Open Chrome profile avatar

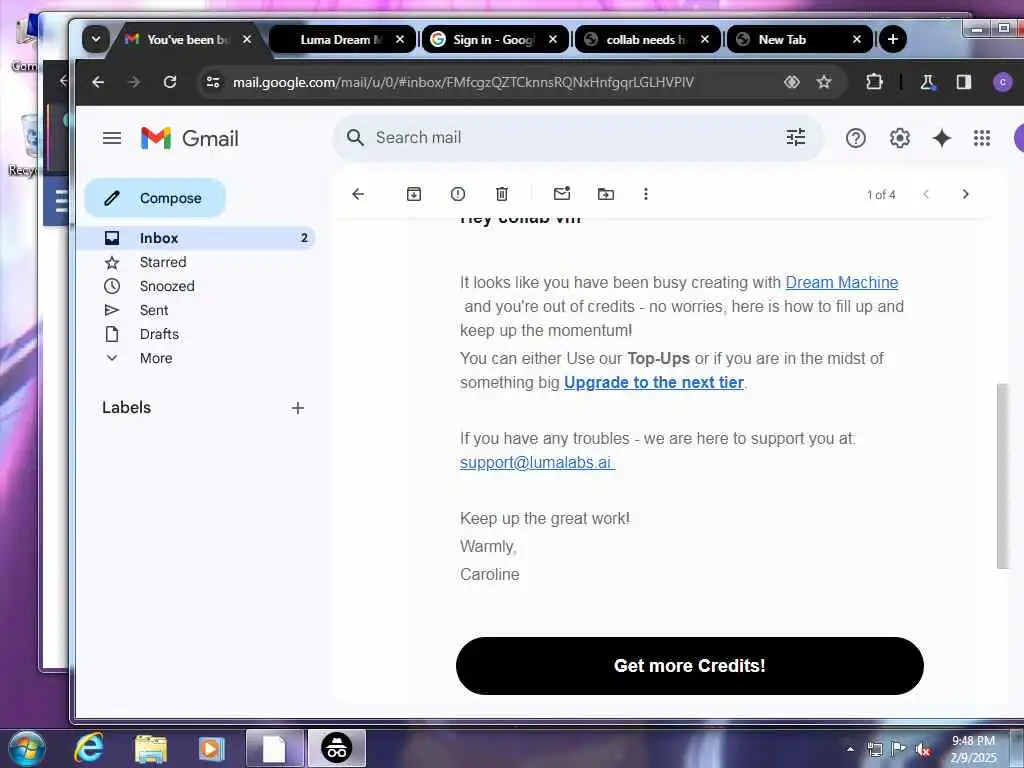[1002, 82]
